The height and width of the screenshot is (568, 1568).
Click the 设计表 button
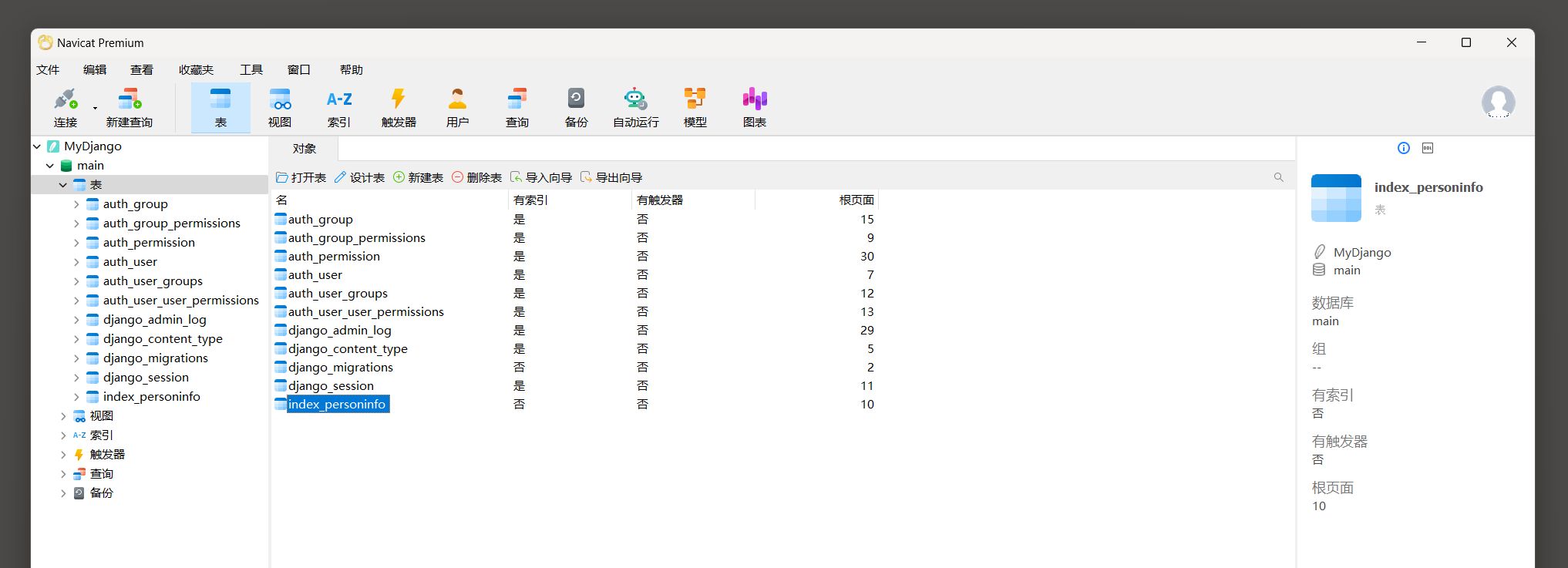[359, 178]
